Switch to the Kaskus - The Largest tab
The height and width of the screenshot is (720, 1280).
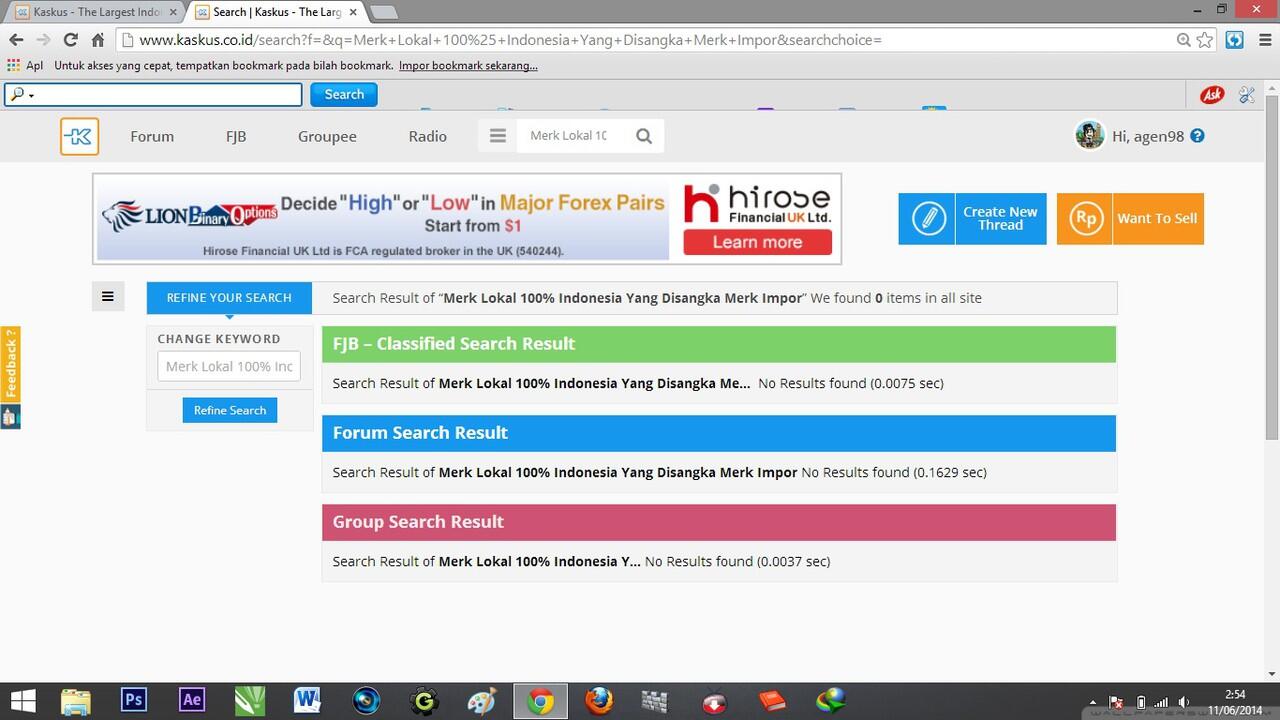point(96,12)
